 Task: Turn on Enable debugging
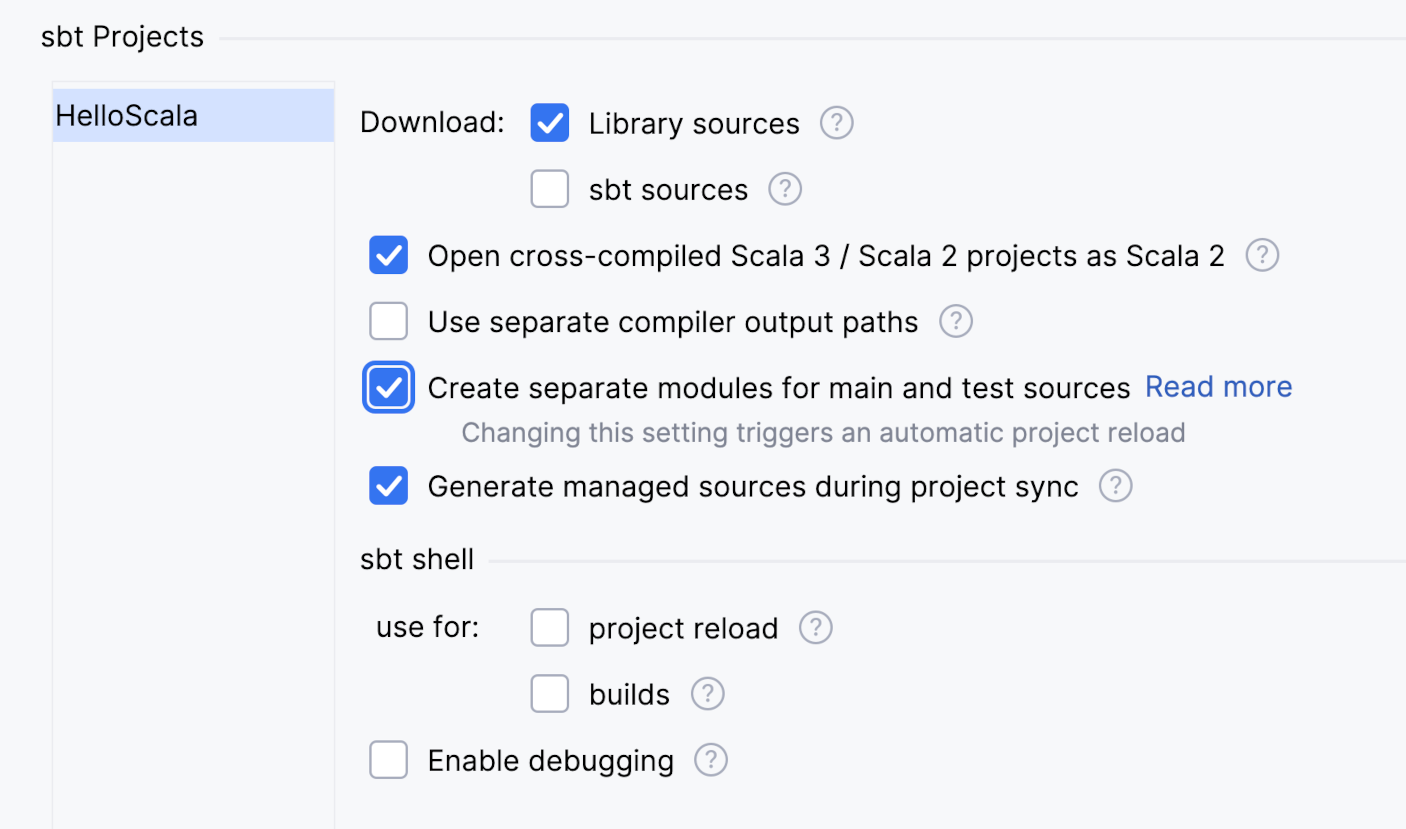388,760
